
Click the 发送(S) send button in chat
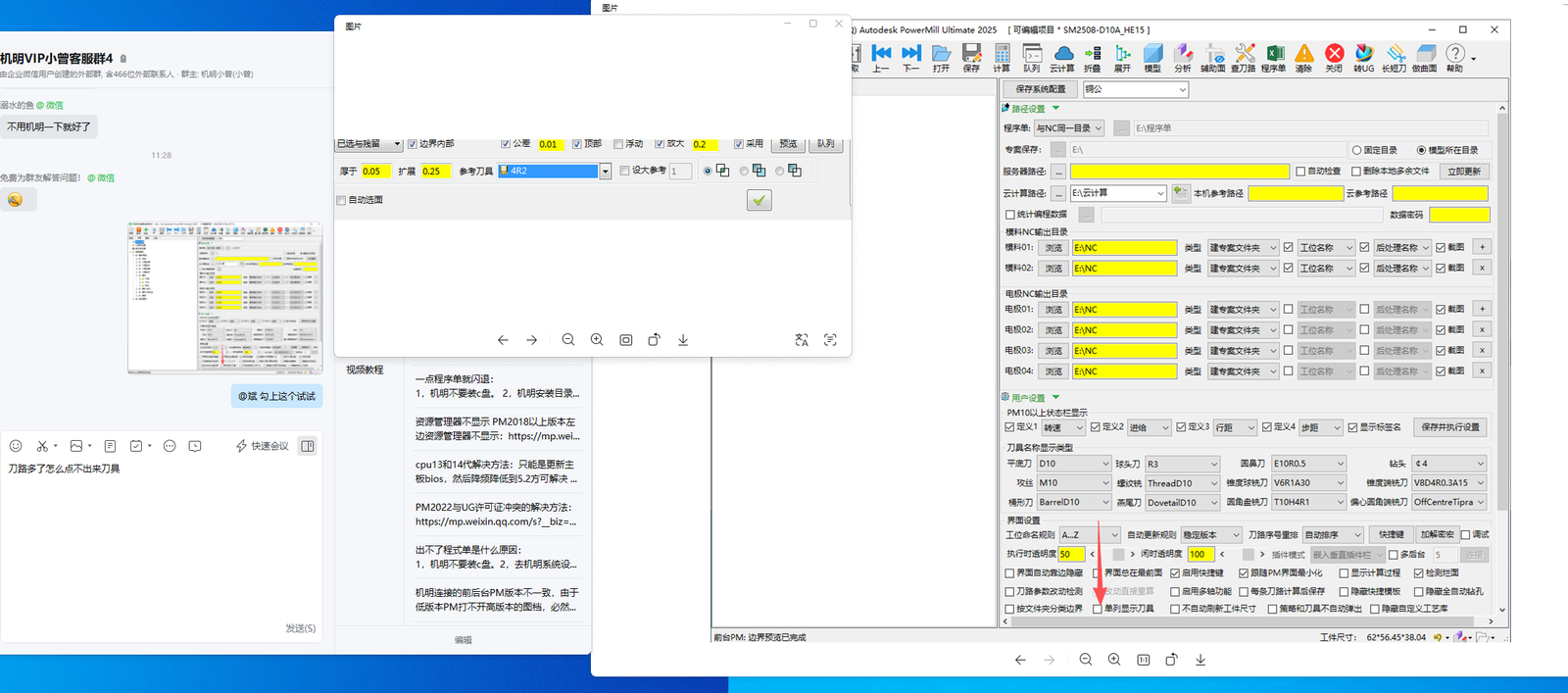click(x=301, y=628)
